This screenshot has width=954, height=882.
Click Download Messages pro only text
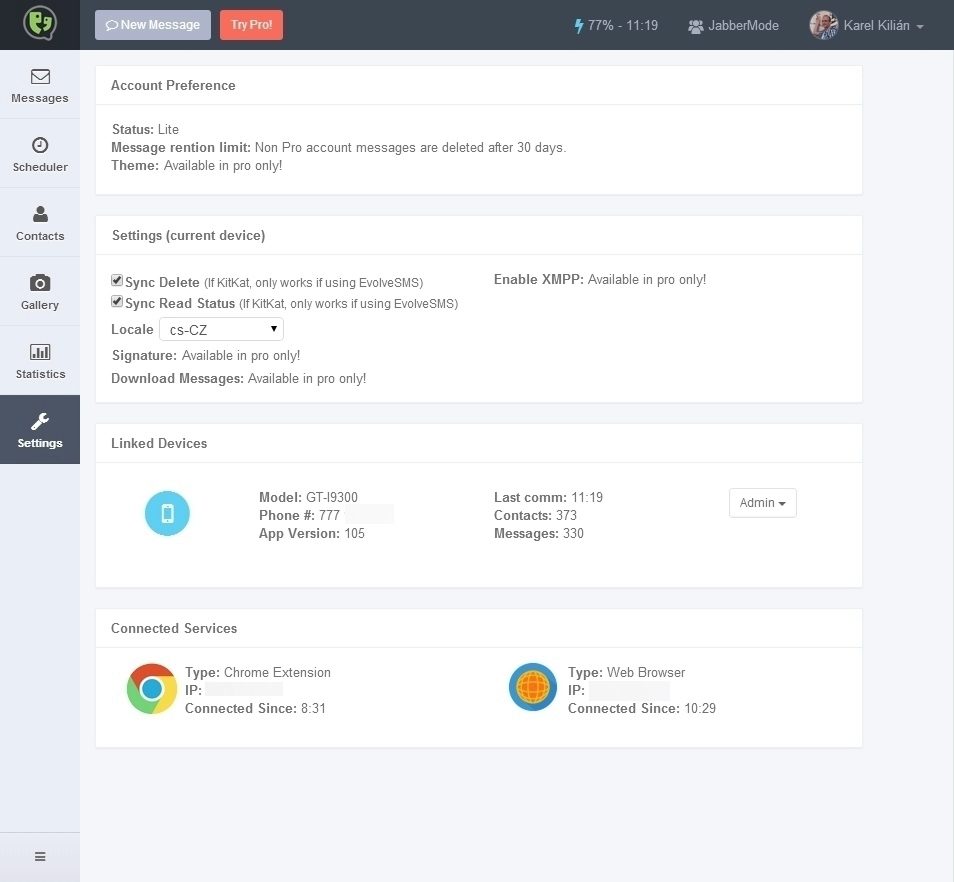click(238, 378)
